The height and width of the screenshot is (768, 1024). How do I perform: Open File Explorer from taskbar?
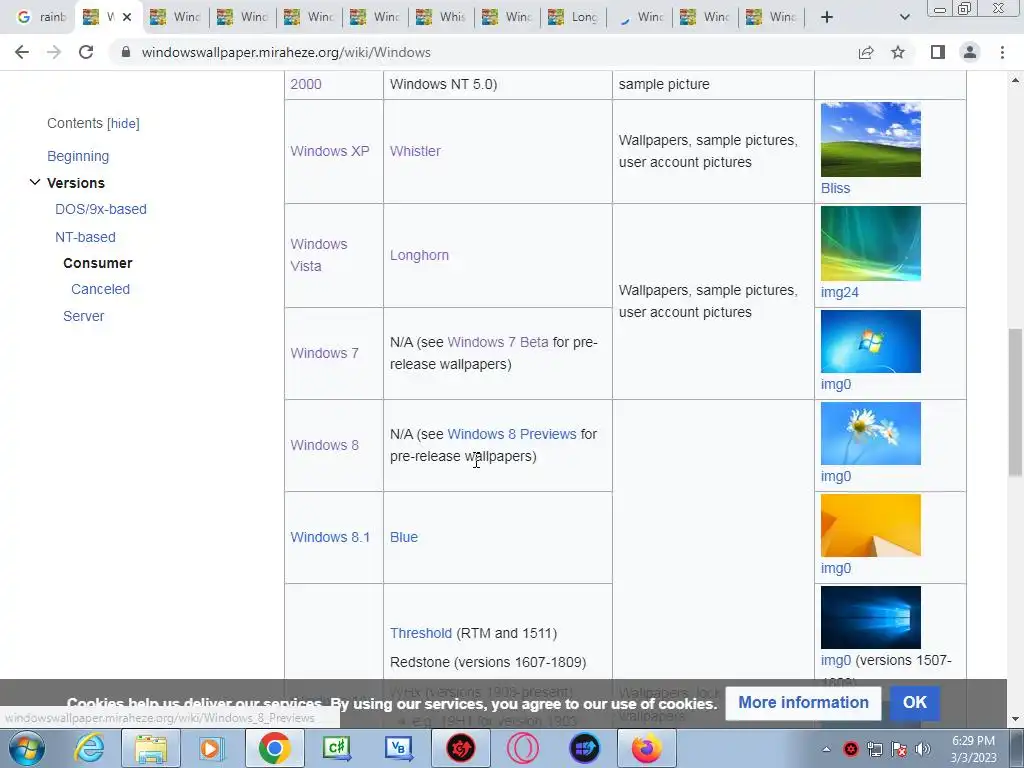pyautogui.click(x=151, y=748)
